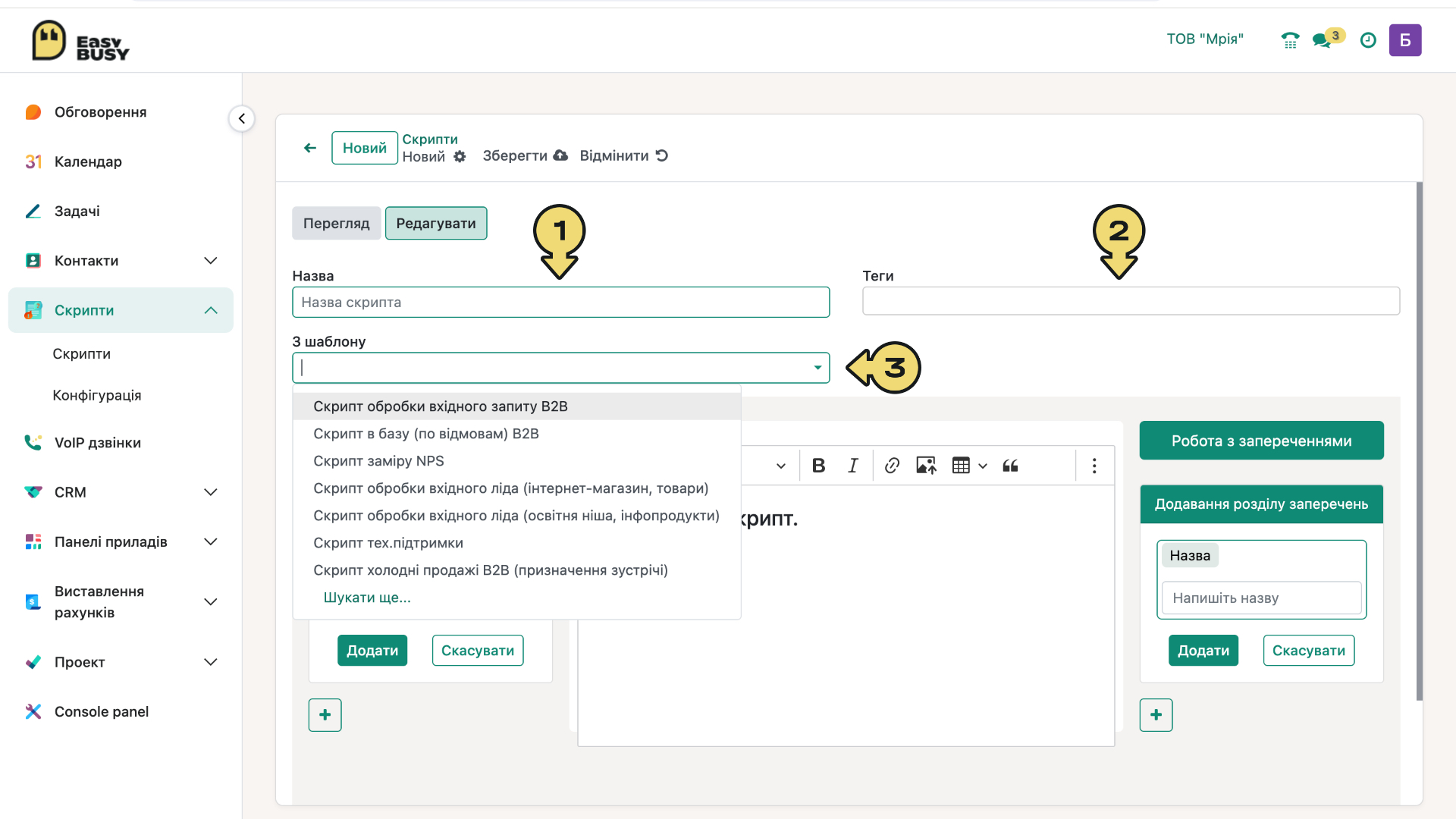1456x819 pixels.
Task: Toggle italic formatting in editor toolbar
Action: [853, 466]
